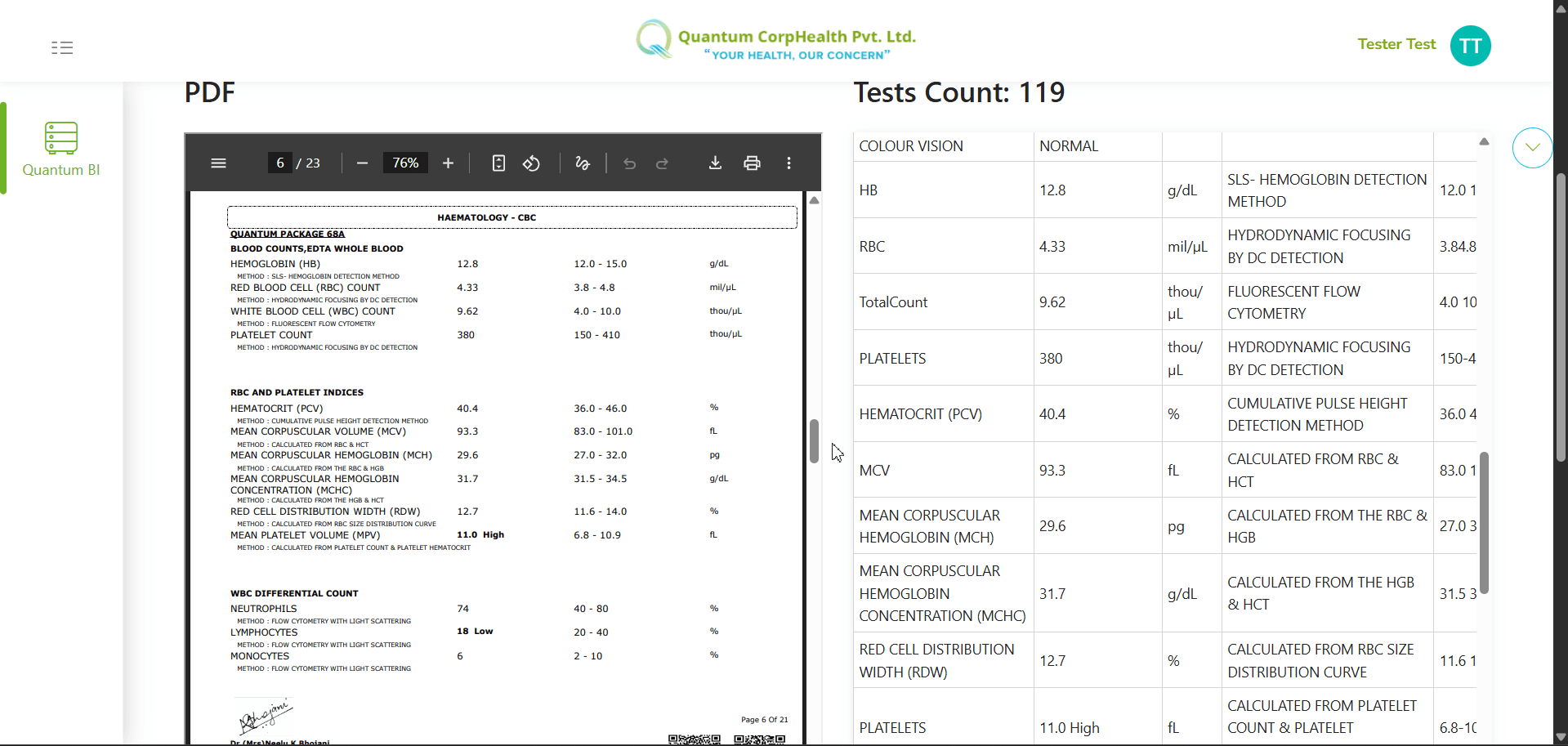
Task: Click the fit-to-page icon
Action: (x=498, y=163)
